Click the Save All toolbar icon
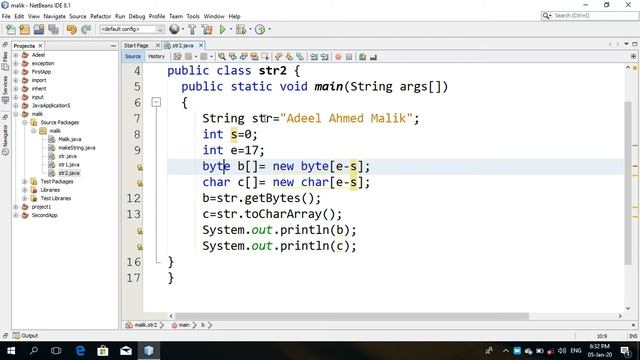This screenshot has width=640, height=360. click(x=53, y=29)
